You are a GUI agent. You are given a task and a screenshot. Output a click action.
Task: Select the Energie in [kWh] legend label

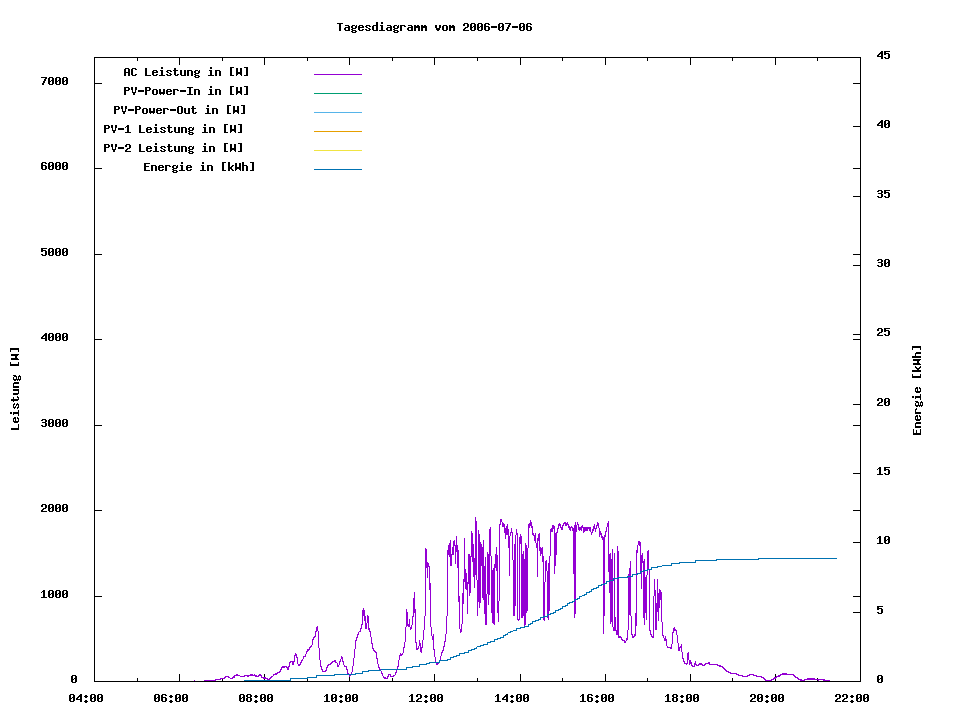click(x=199, y=167)
